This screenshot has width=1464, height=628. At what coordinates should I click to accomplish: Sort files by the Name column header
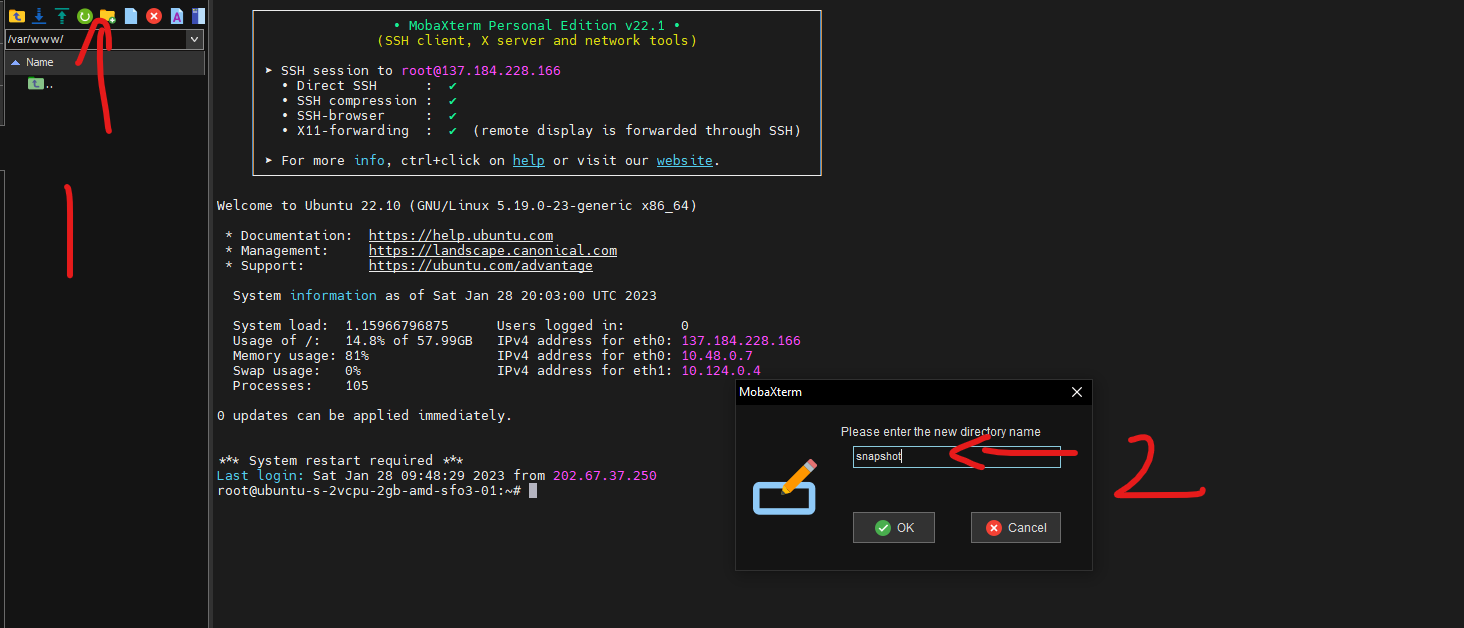coord(40,62)
